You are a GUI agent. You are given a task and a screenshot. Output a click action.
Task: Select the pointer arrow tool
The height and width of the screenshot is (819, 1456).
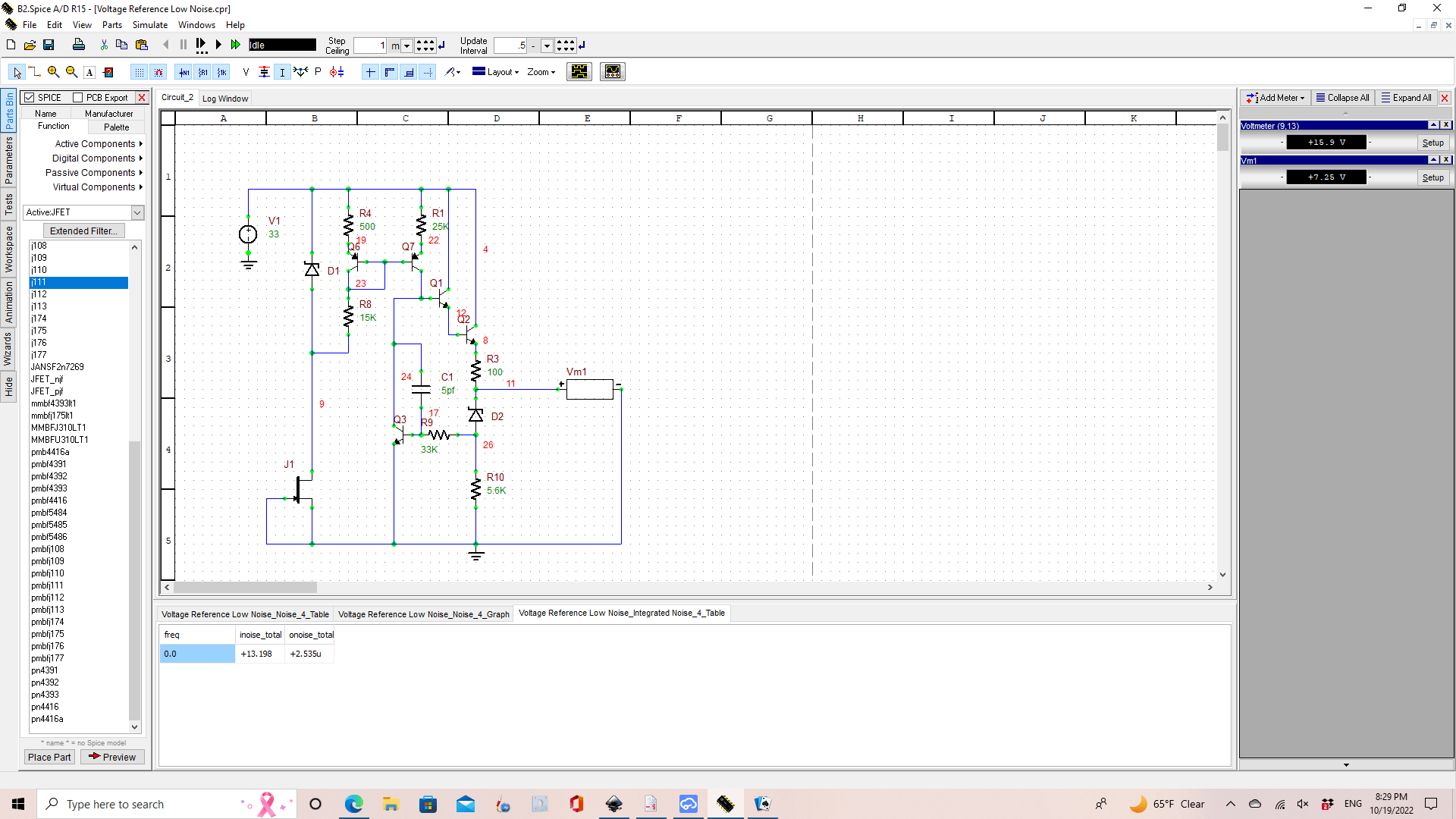[17, 72]
